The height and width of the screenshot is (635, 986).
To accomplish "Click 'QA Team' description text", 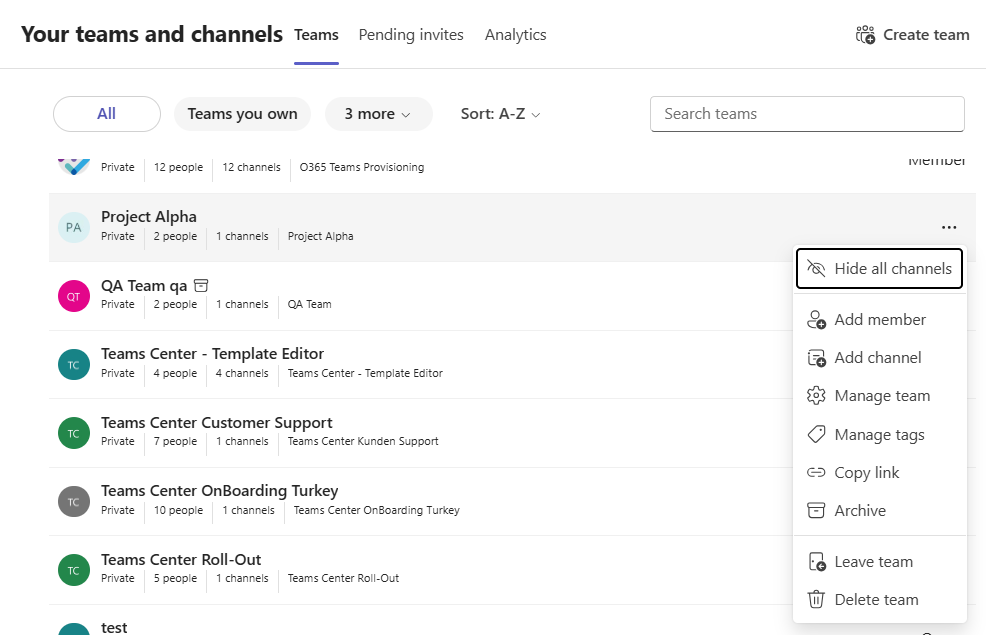I will (x=309, y=304).
